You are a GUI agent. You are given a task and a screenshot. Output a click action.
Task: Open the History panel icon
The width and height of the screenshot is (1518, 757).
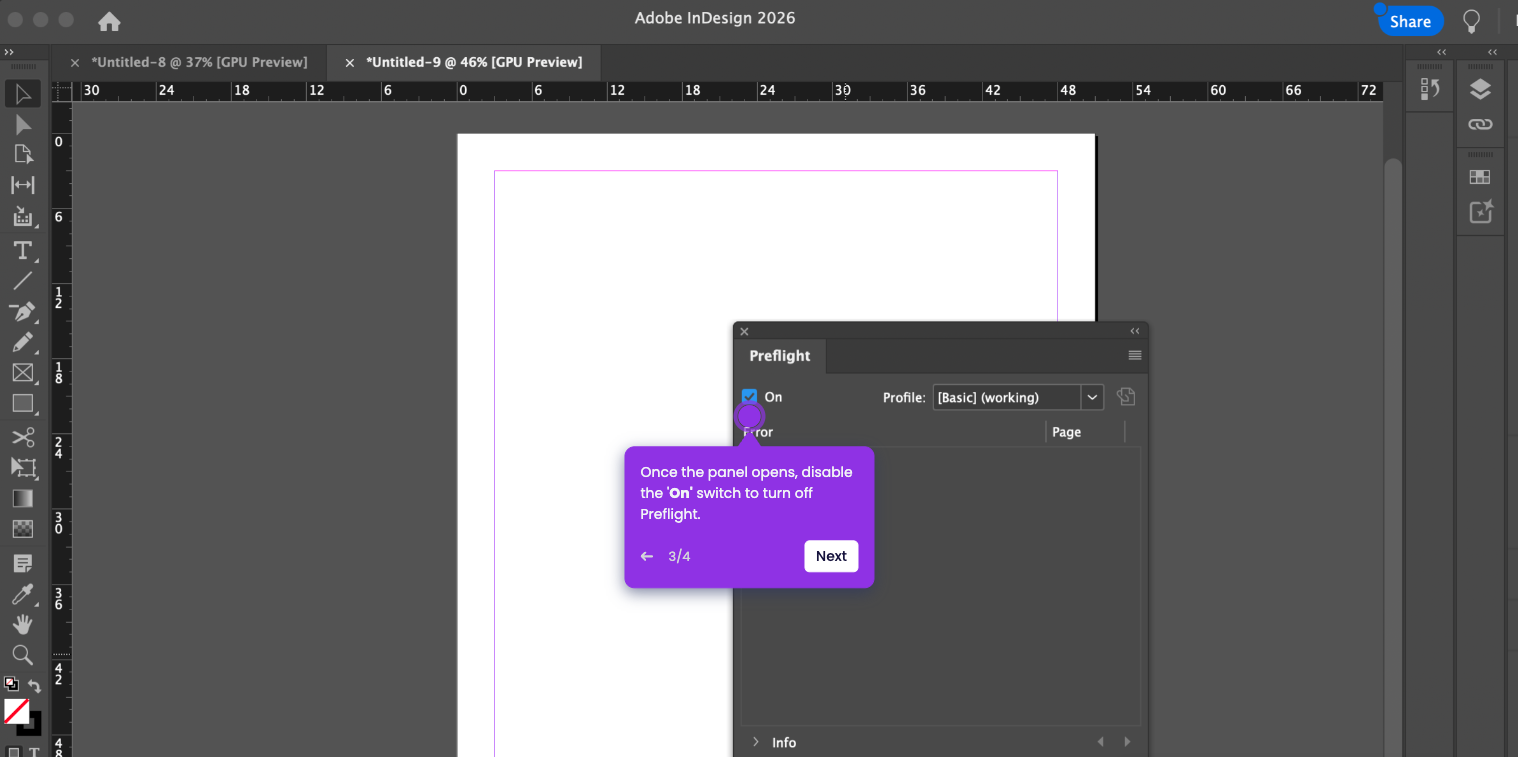pos(1430,90)
